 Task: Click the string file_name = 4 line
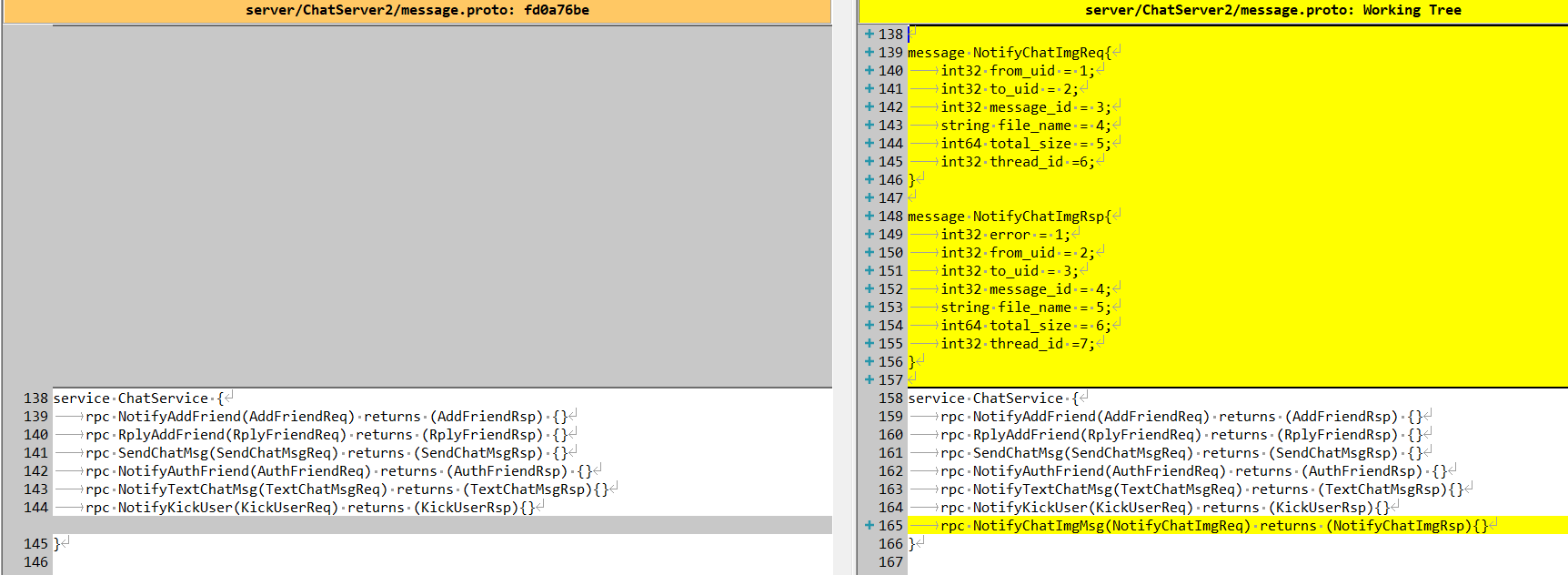1025,126
